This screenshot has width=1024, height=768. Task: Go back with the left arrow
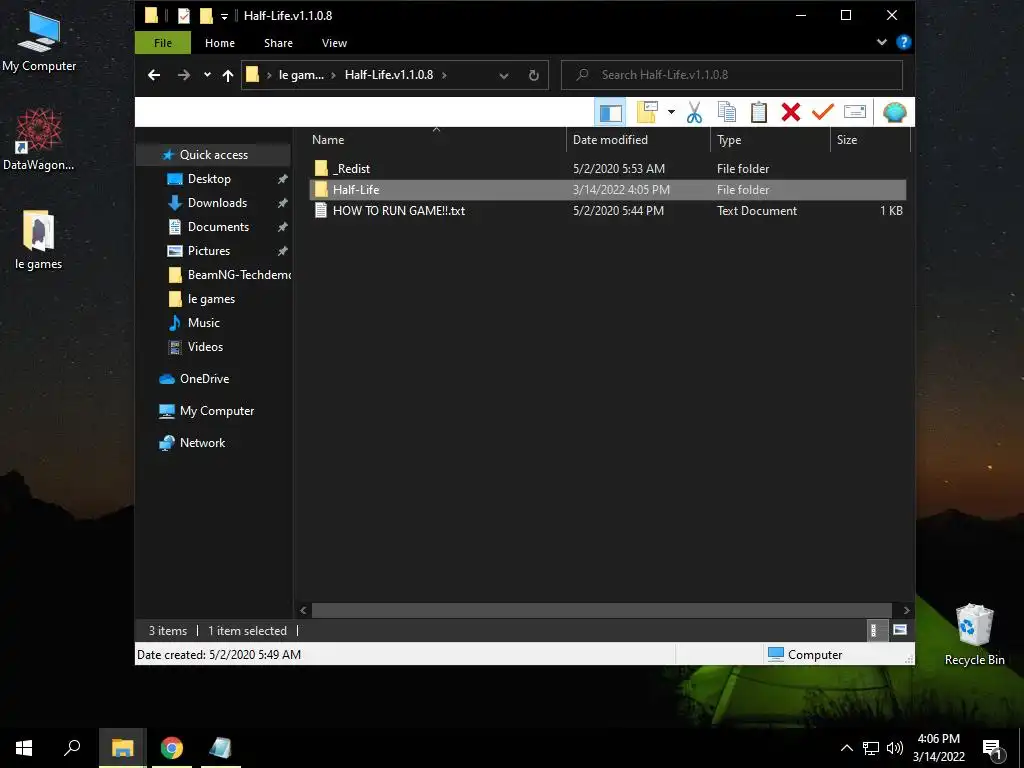(154, 75)
